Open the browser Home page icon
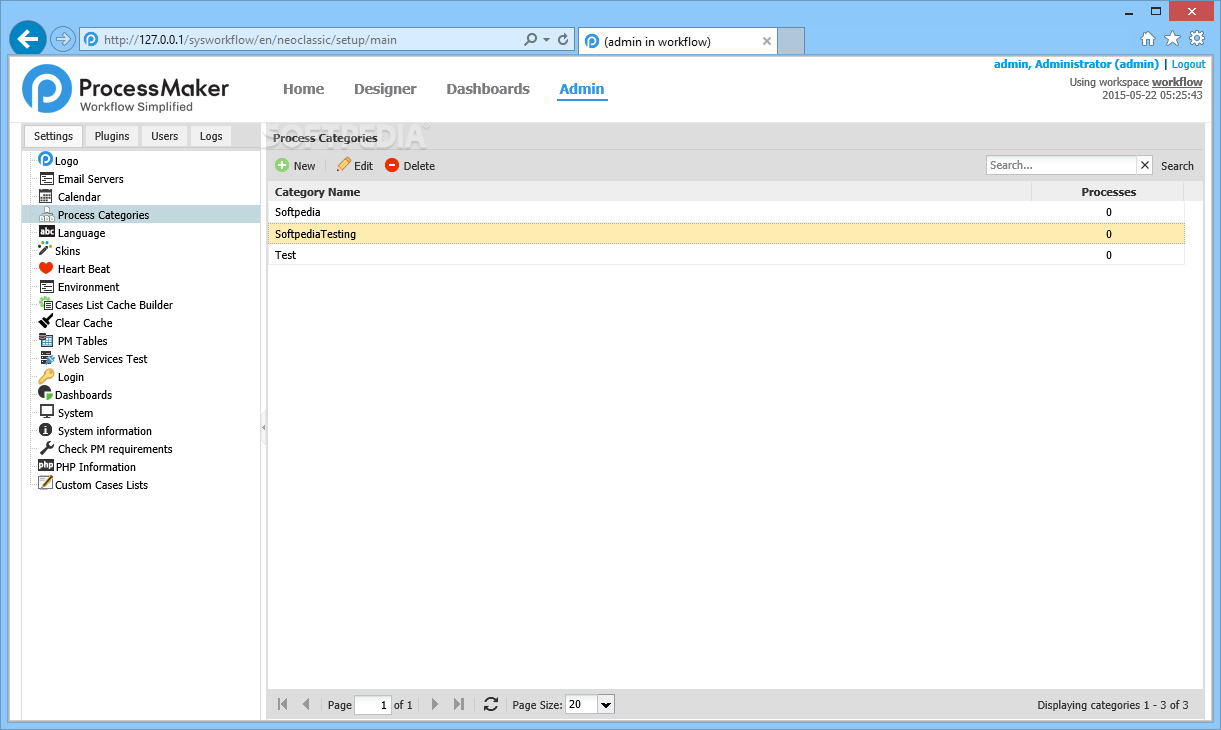1221x730 pixels. point(1148,39)
